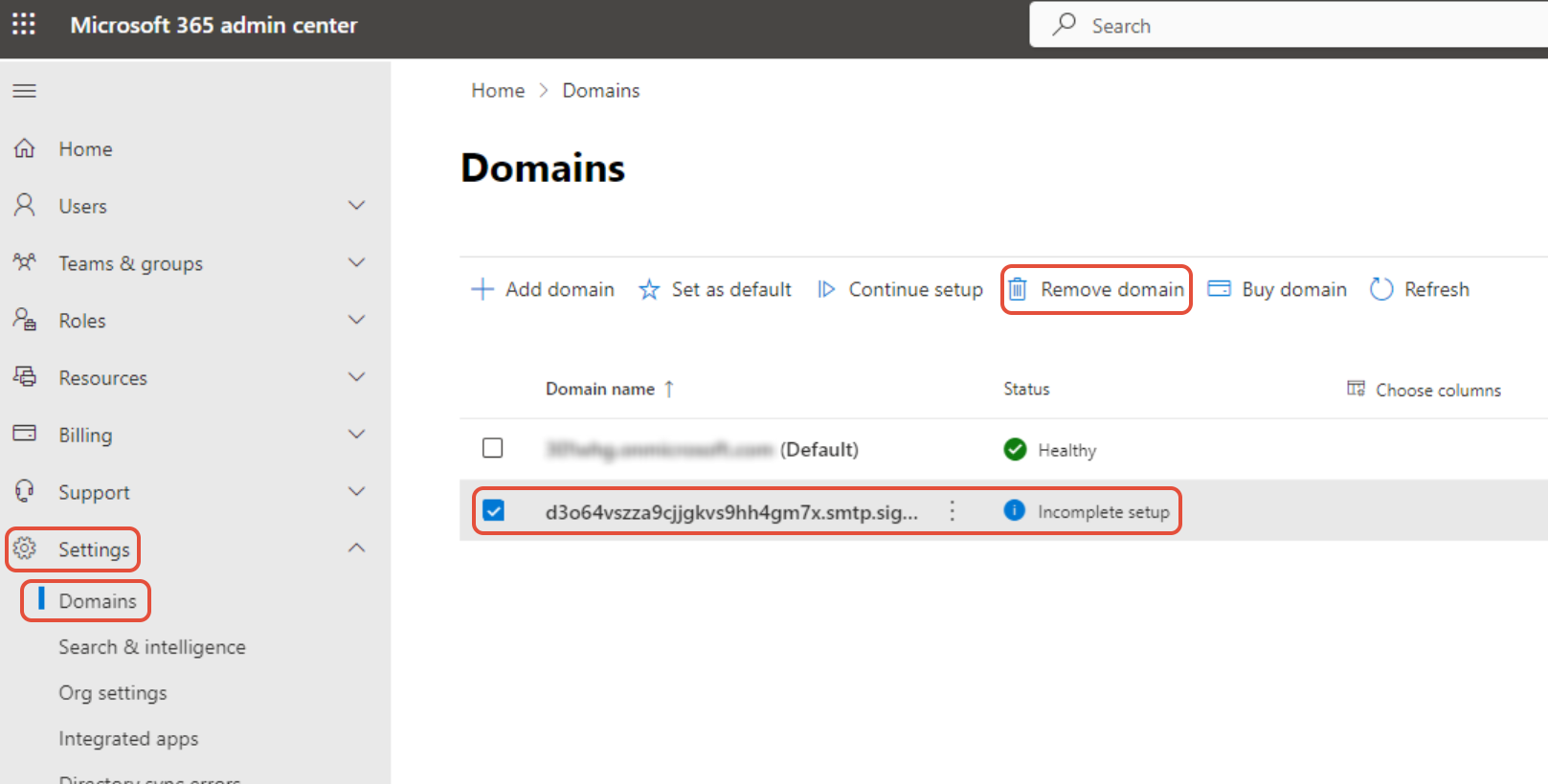
Task: Click Domains in the breadcrumb
Action: coord(601,90)
